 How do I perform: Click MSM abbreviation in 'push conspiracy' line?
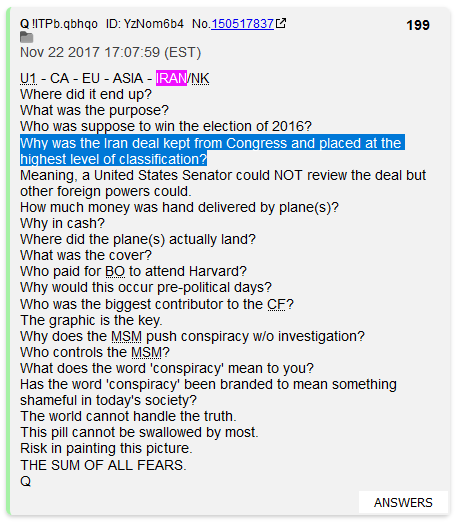(126, 336)
